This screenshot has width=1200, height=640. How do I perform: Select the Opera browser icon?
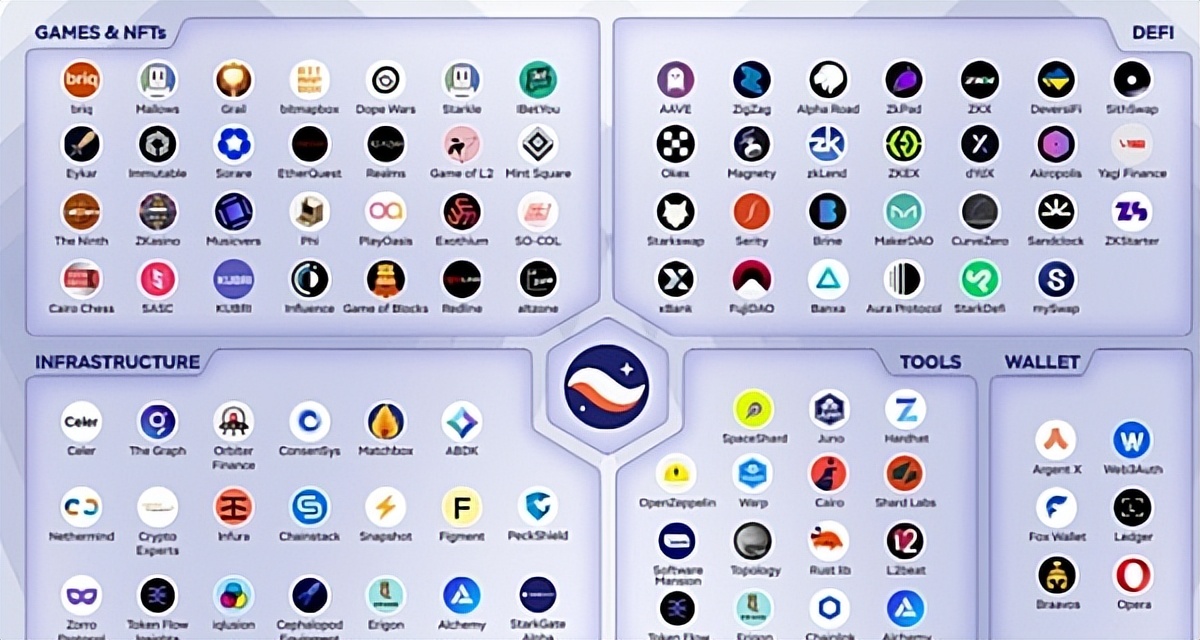[1132, 575]
